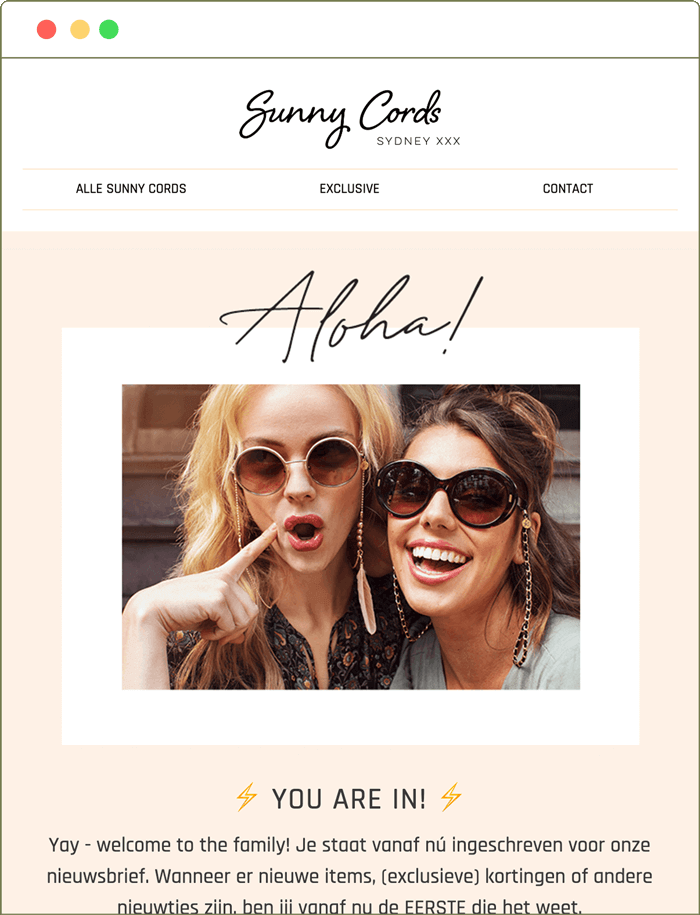Click the Aloha! handwritten heading
The width and height of the screenshot is (700, 915).
pyautogui.click(x=351, y=316)
